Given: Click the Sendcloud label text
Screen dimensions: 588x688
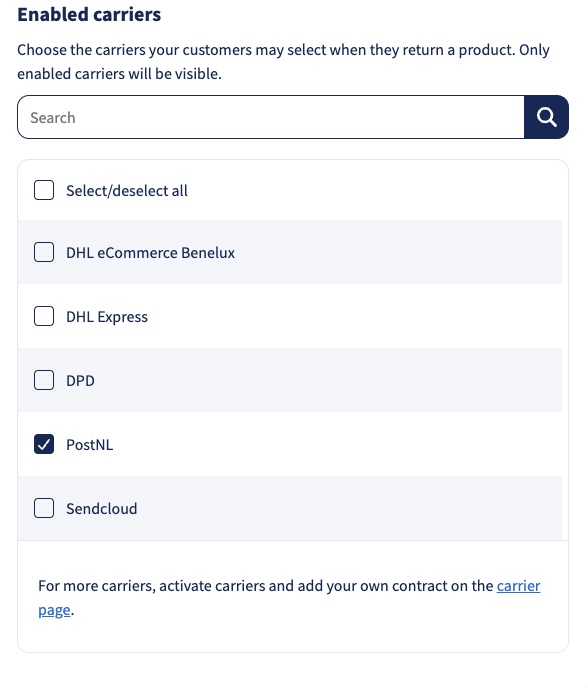Looking at the screenshot, I should click(x=102, y=509).
